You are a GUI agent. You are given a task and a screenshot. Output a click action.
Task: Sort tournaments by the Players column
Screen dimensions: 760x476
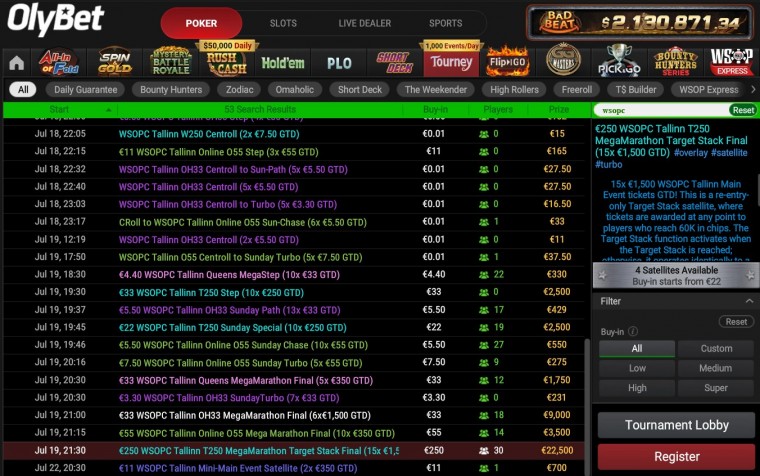(498, 110)
